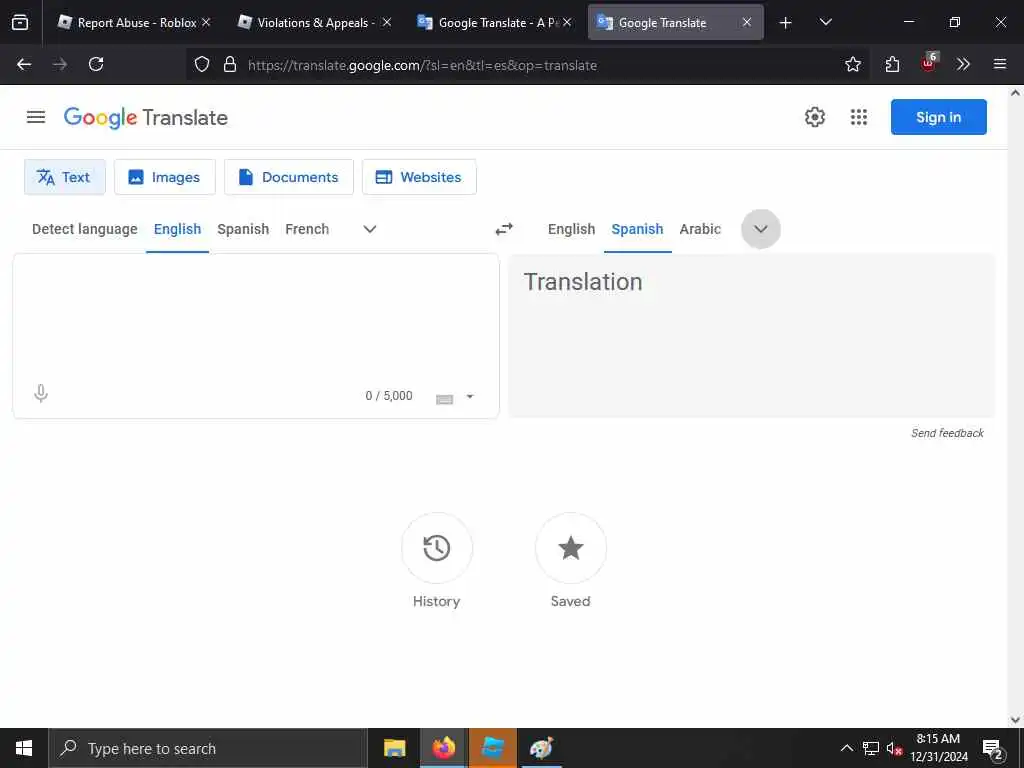Open the input tools dropdown arrow
Image resolution: width=1024 pixels, height=768 pixels.
point(470,396)
